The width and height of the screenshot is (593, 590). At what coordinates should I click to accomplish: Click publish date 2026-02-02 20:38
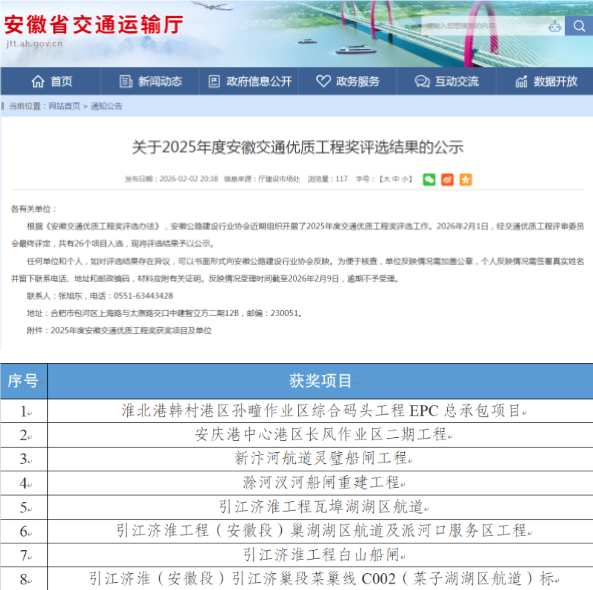tap(189, 179)
